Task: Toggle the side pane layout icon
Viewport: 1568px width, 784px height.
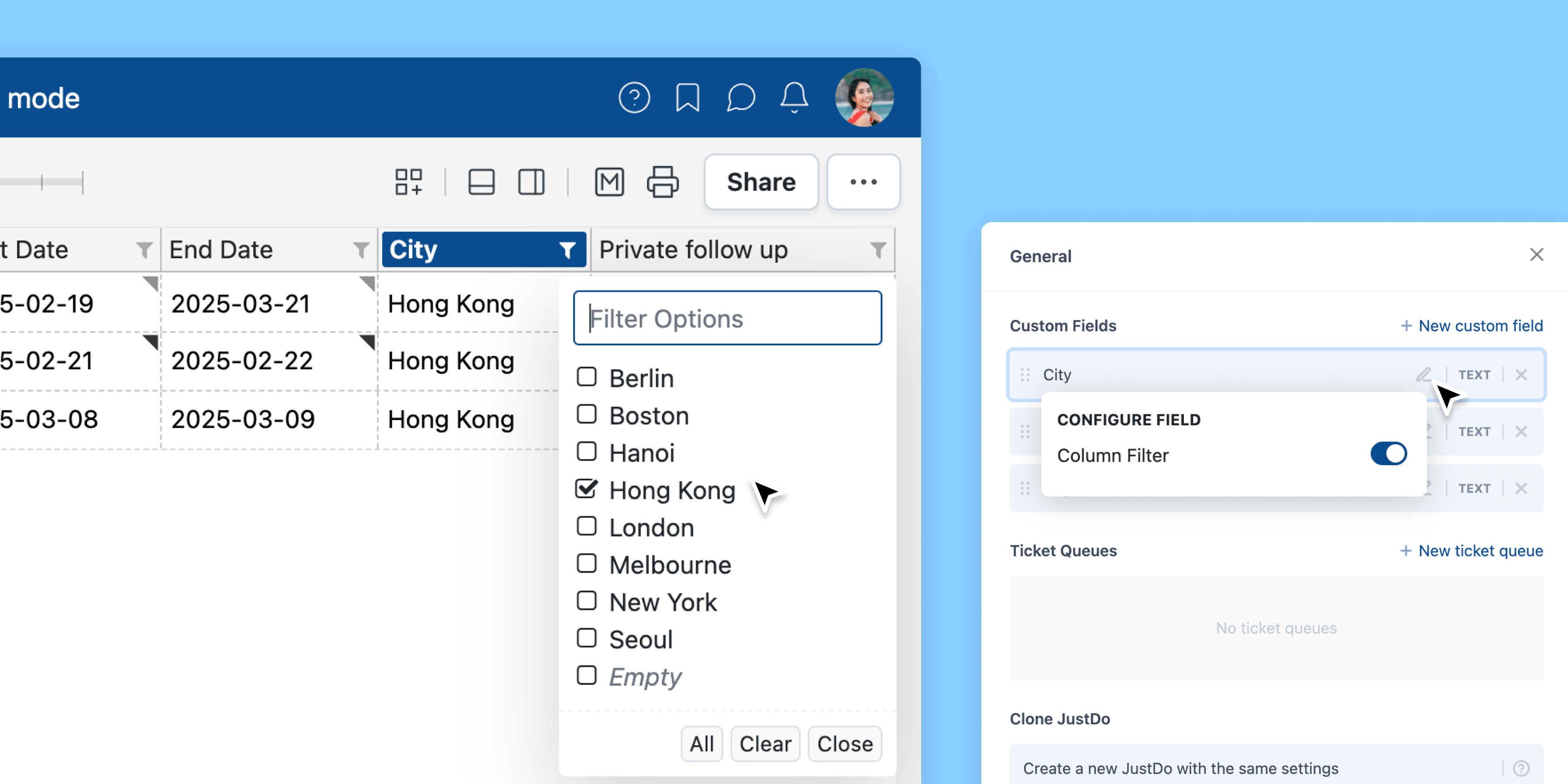Action: tap(531, 182)
